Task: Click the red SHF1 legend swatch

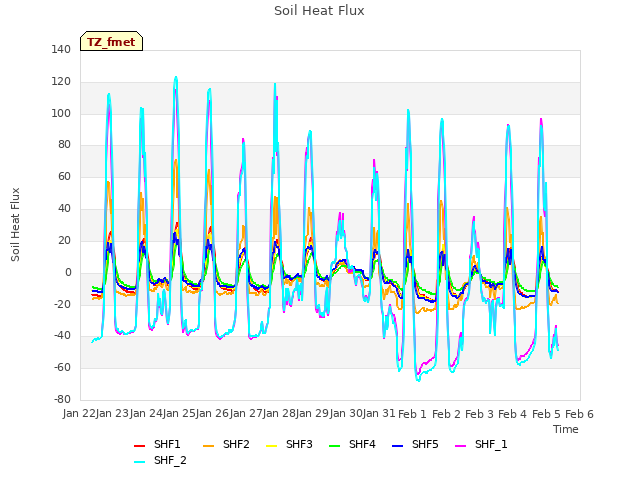Action: [x=140, y=445]
